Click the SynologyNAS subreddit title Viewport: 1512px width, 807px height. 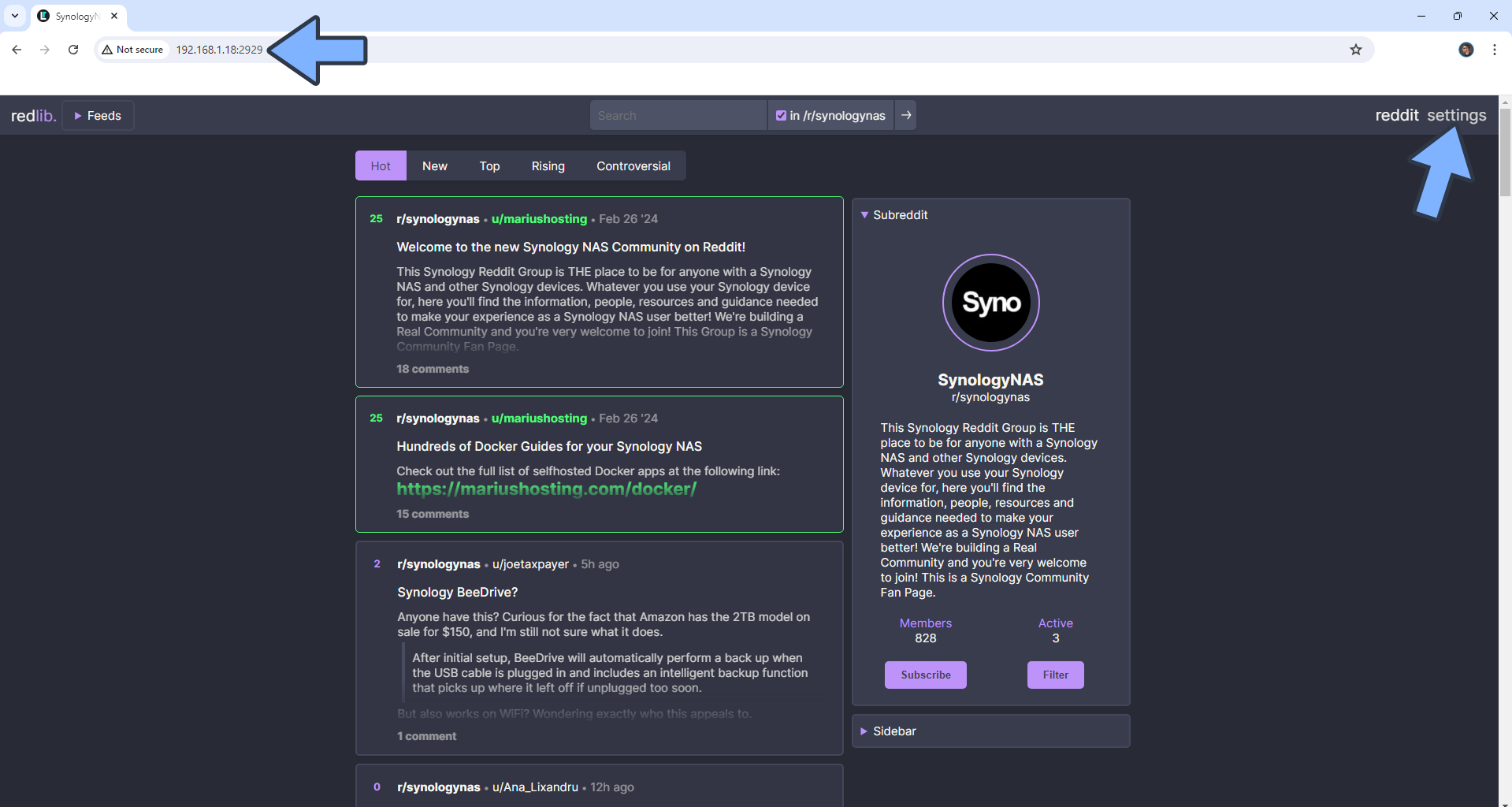click(990, 380)
